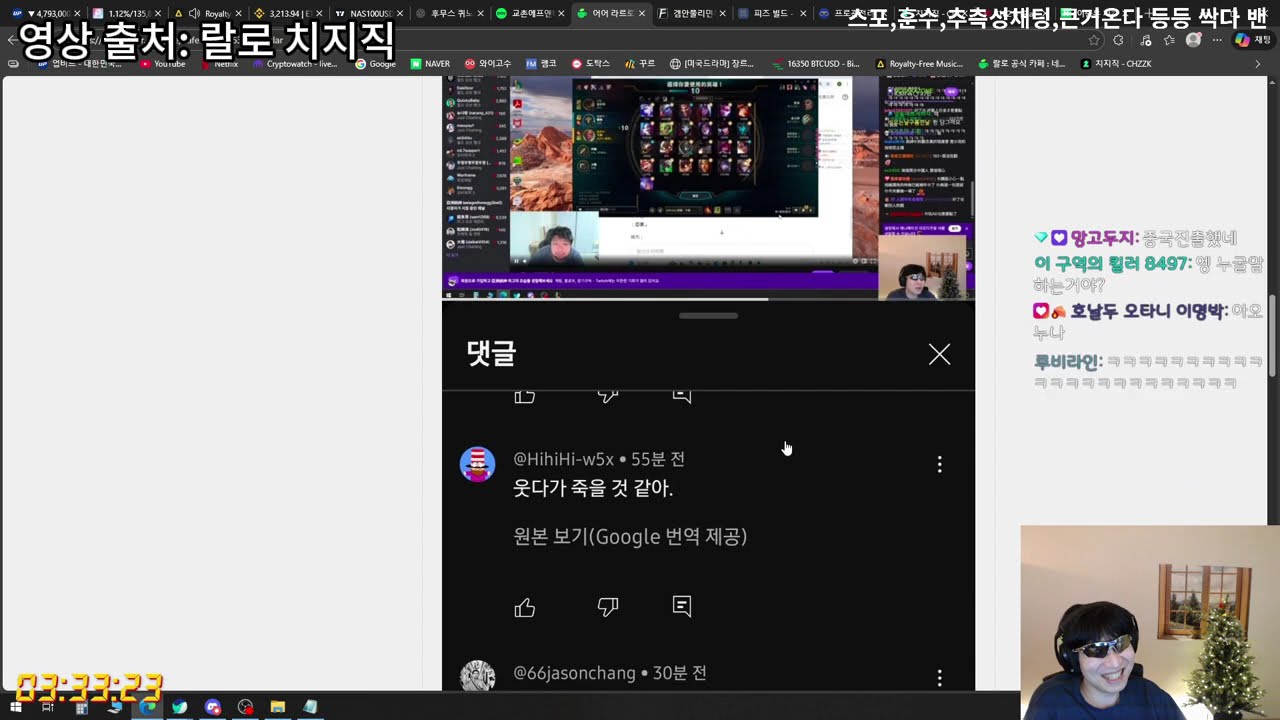Click 앙고두지 chat message
Screen dimensions: 1280x720
coord(1135,238)
